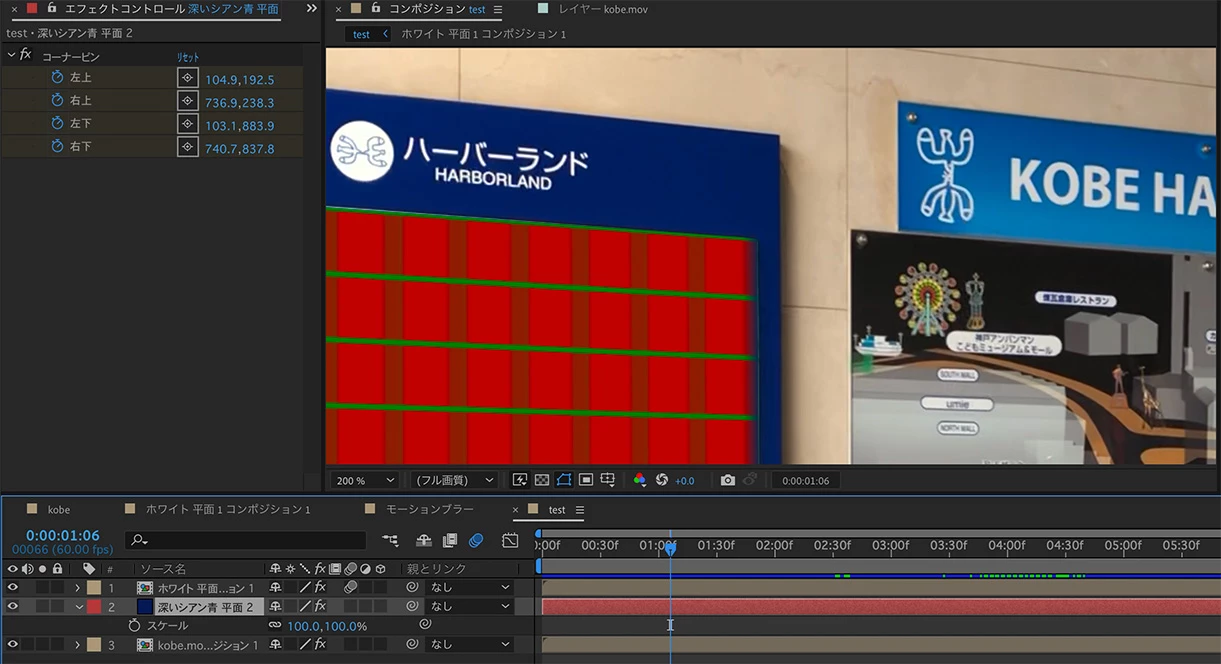Toggle the fx switch on Corner Pin effect

[25, 55]
